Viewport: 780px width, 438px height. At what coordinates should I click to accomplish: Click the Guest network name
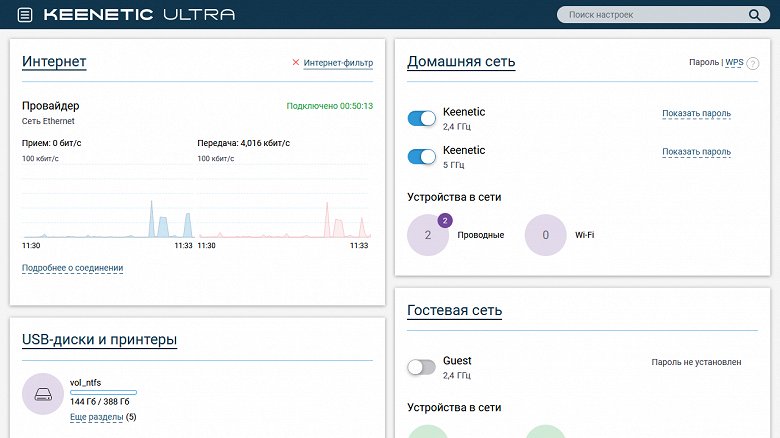[x=457, y=360]
